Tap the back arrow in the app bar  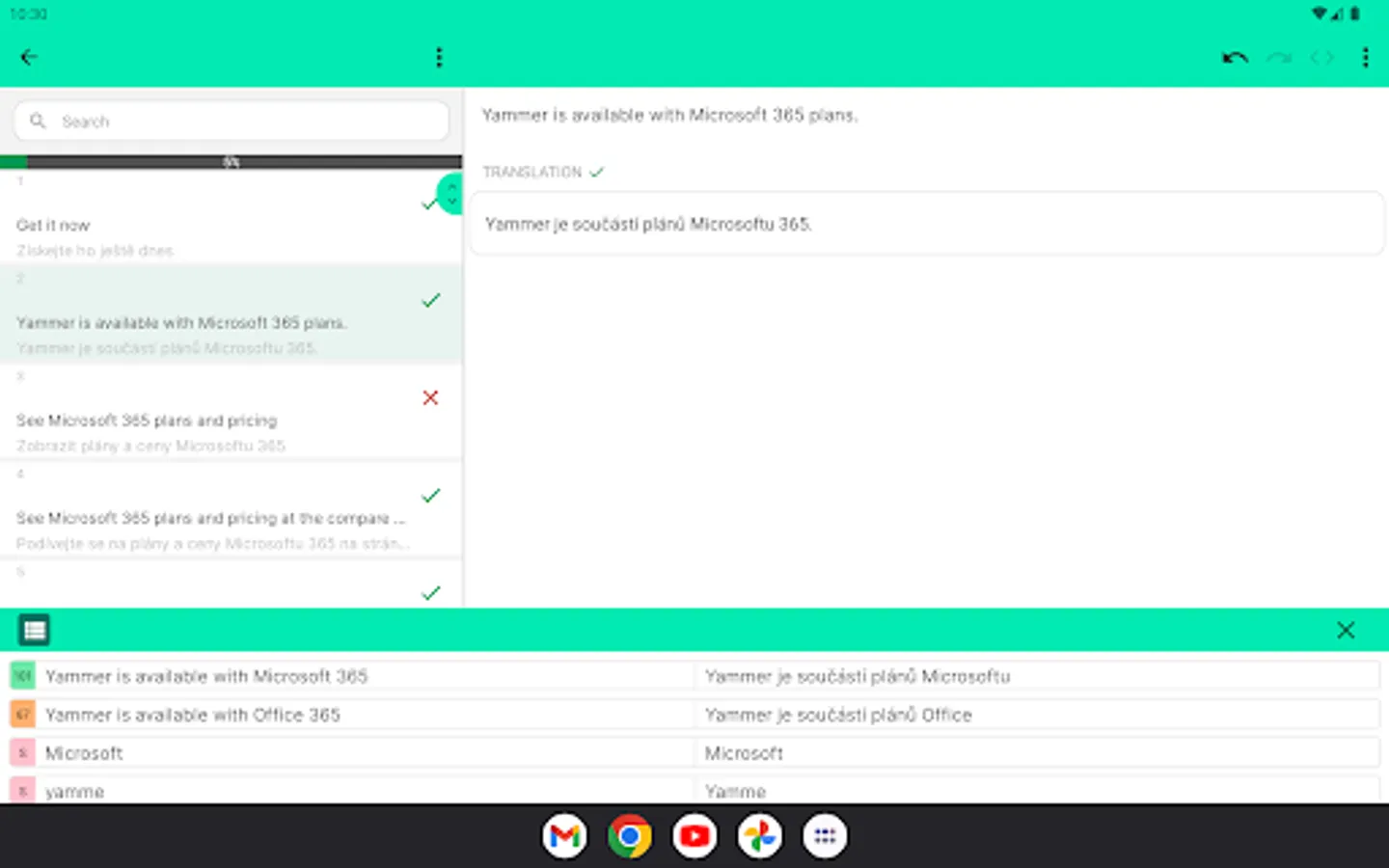(x=28, y=57)
